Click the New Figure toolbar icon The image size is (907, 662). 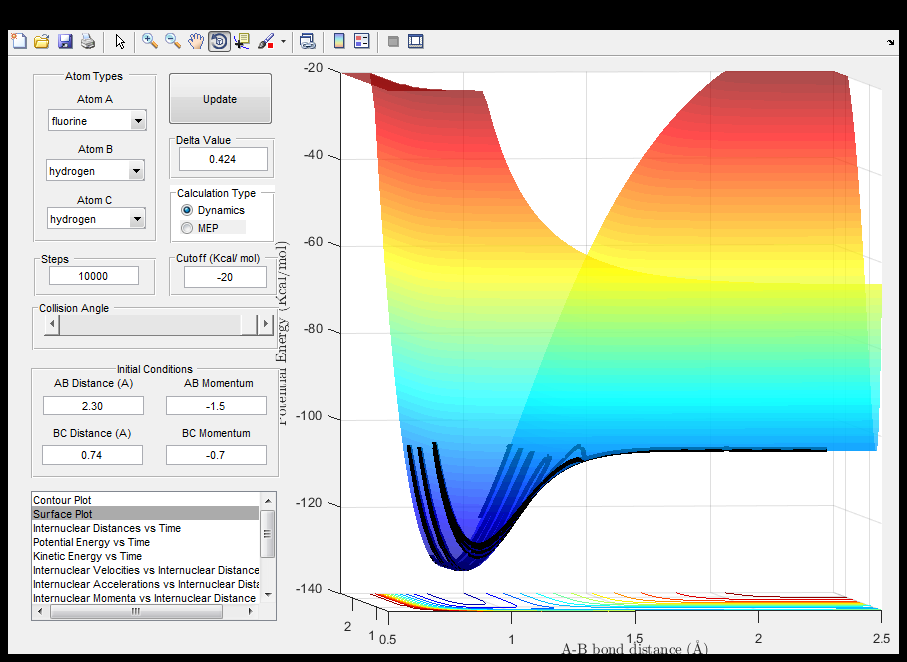point(18,41)
